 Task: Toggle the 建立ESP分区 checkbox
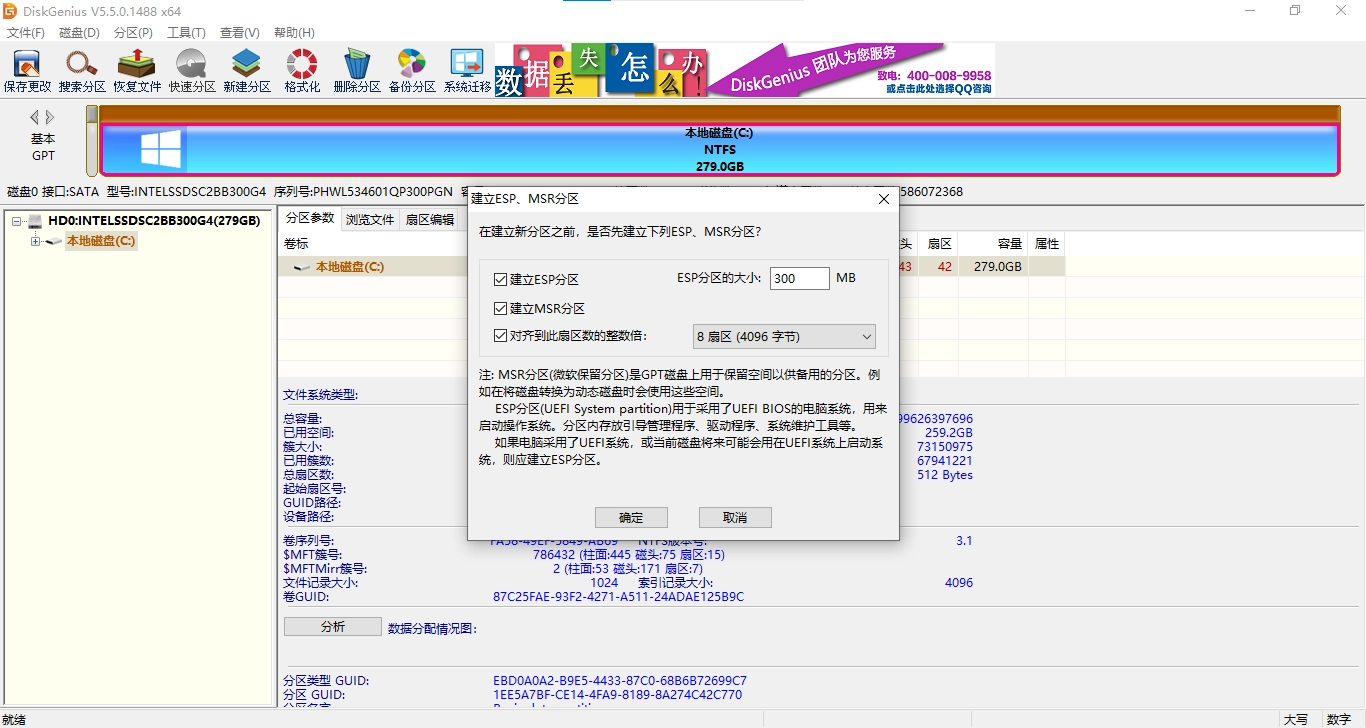pos(501,279)
